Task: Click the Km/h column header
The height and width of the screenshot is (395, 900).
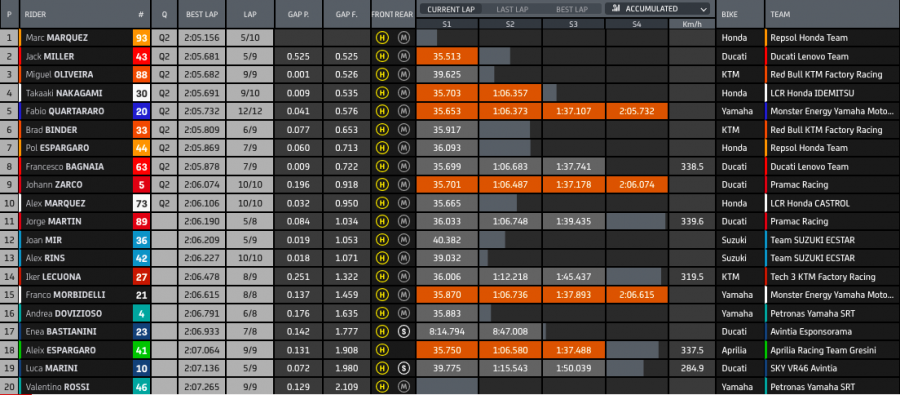Action: pos(692,24)
